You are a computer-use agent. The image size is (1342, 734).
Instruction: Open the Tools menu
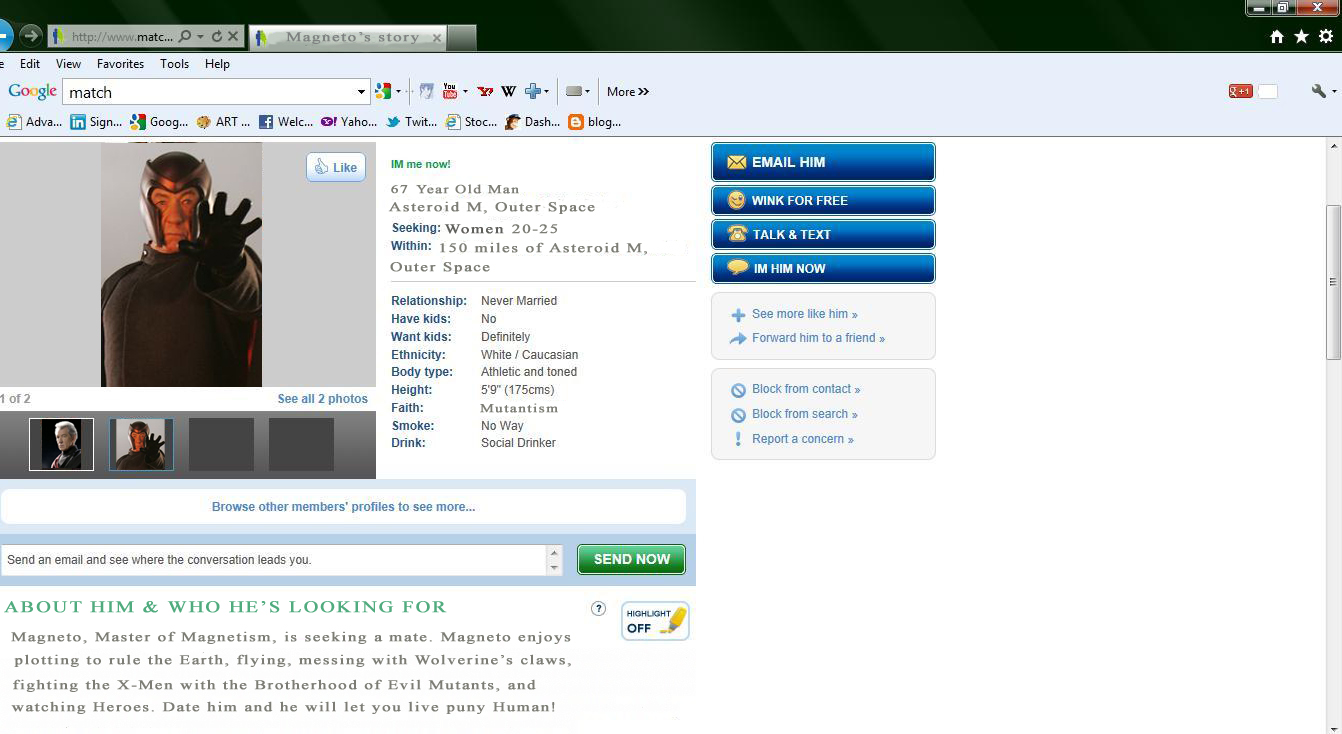click(174, 63)
